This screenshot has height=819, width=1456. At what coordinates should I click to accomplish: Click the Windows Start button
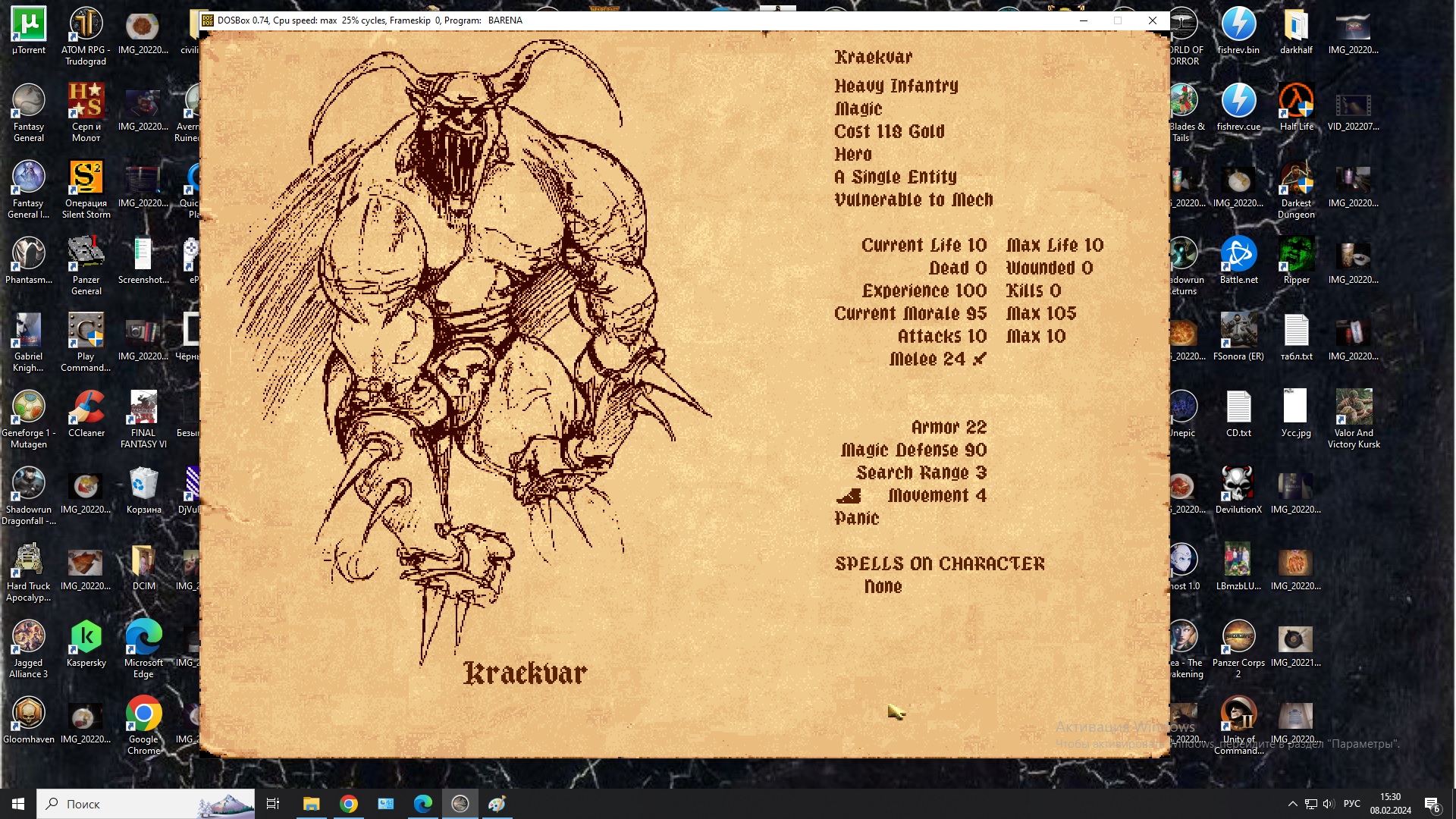tap(18, 804)
